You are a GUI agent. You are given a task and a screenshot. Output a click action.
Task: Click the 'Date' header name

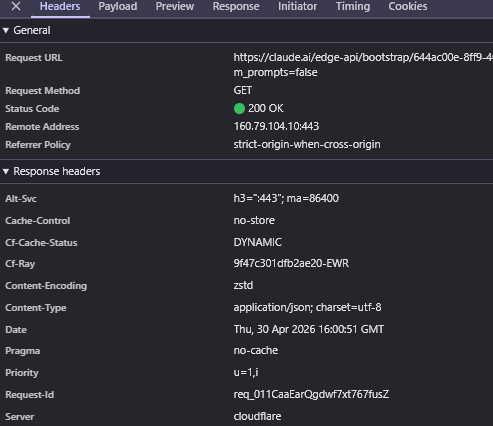(16, 330)
